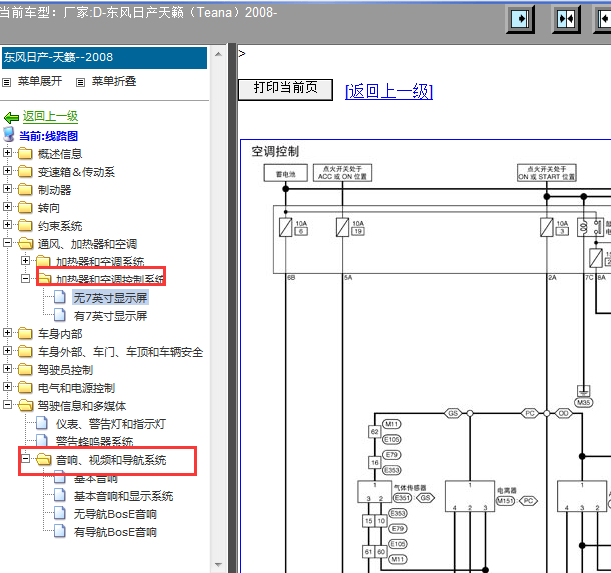
Task: Click the panel-right arrow icon in toolbar
Action: (520, 19)
